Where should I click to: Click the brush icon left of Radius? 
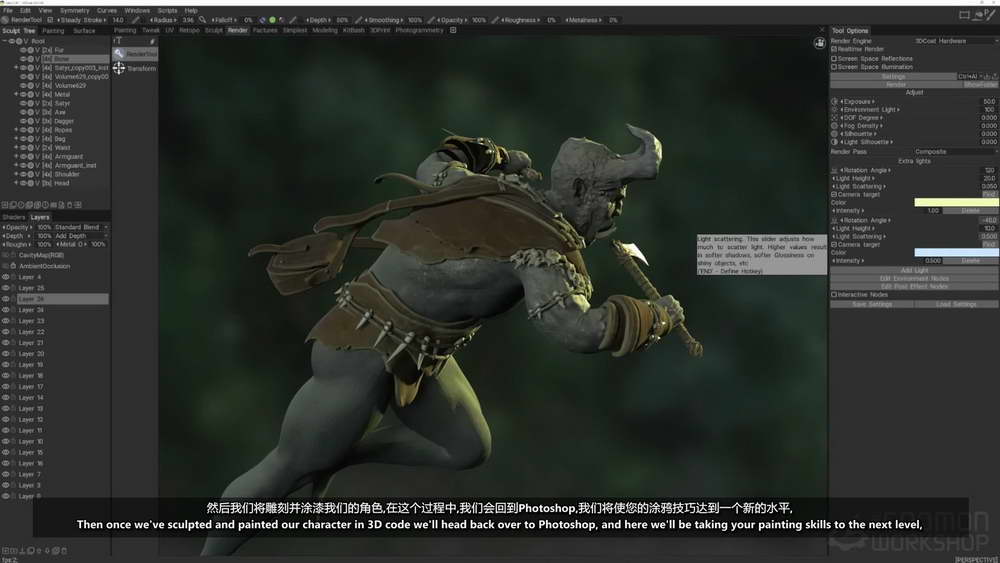136,20
